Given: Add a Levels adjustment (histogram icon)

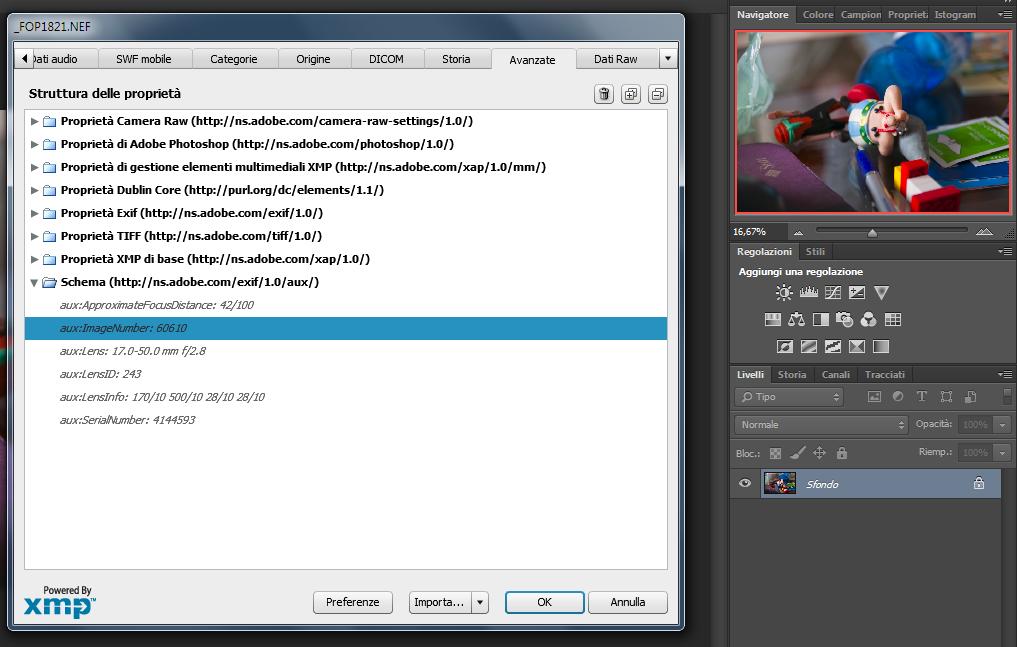Looking at the screenshot, I should tap(808, 292).
